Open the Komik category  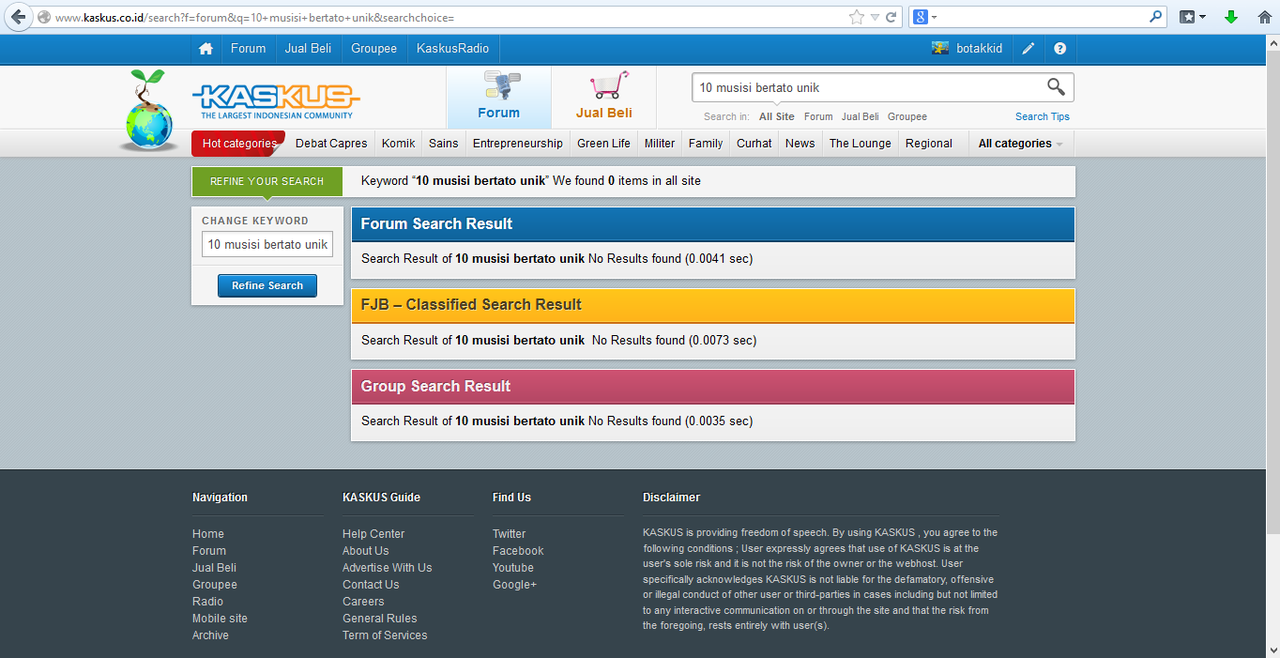point(398,144)
